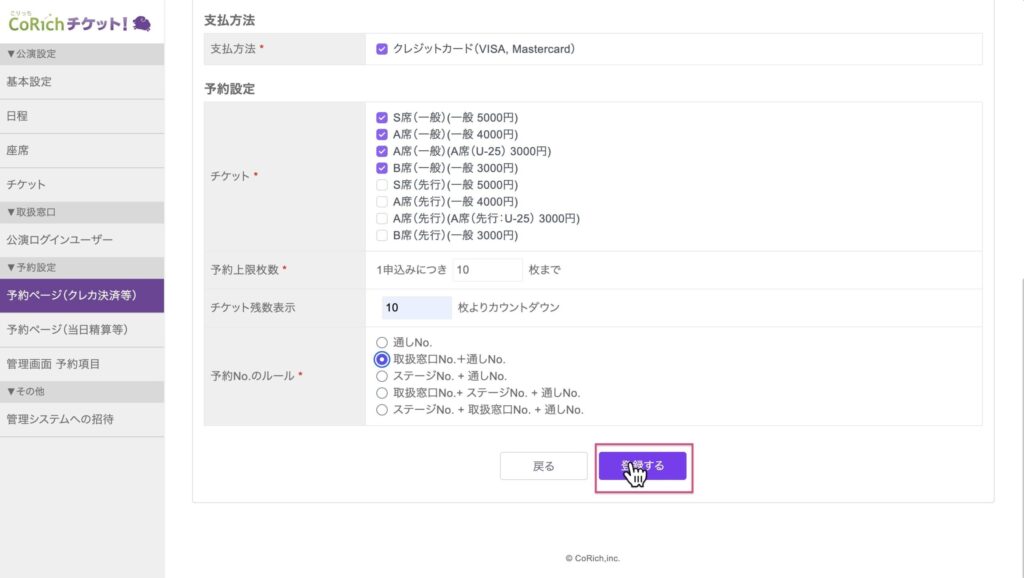The height and width of the screenshot is (578, 1024).
Task: Go to 座席 in the sidebar
Action: pos(17,150)
